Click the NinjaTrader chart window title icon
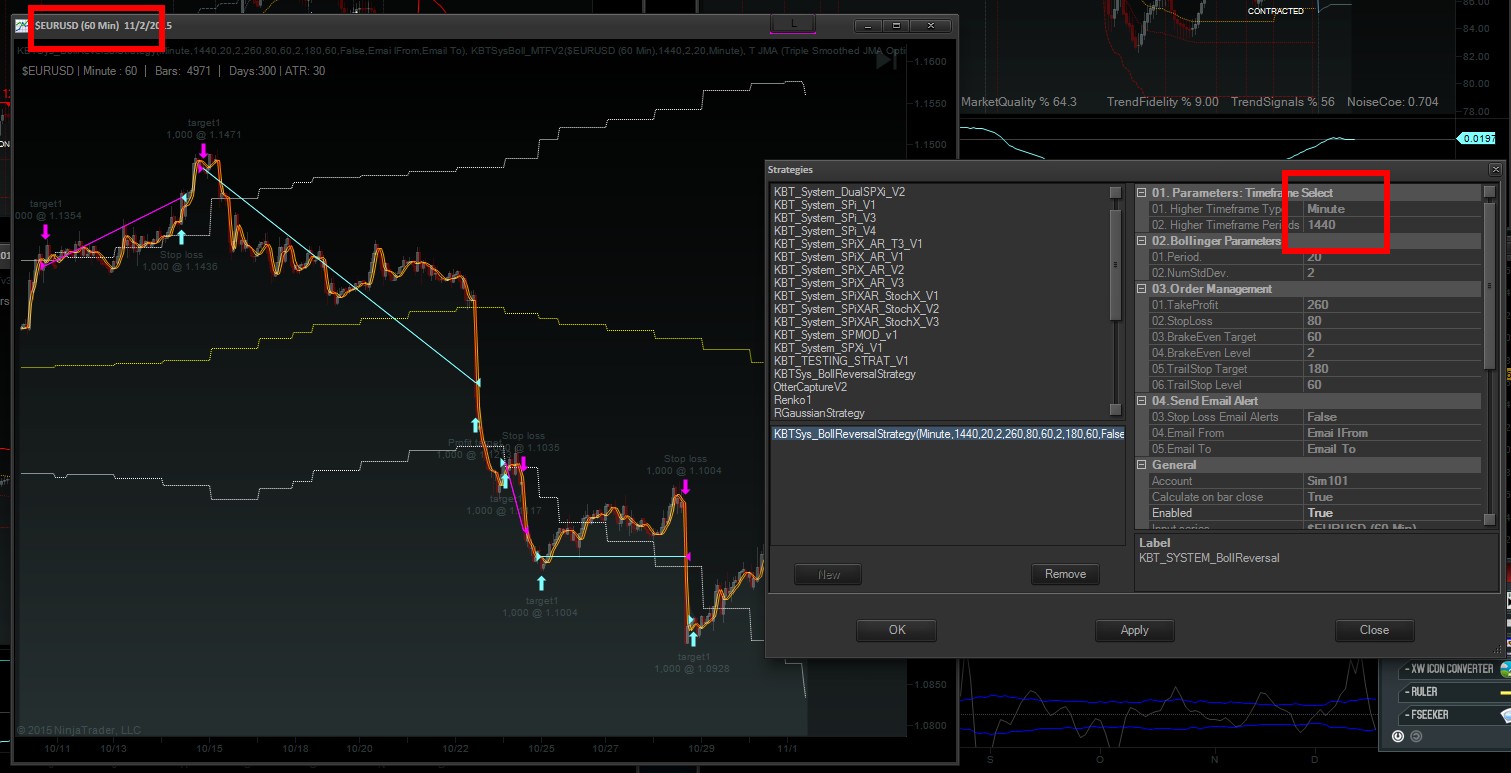This screenshot has height=773, width=1511. pyautogui.click(x=21, y=26)
